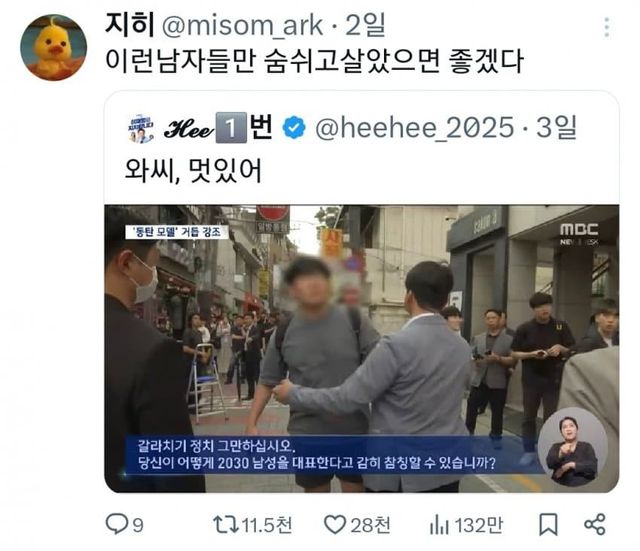Click the 132만 view count
The width and height of the screenshot is (640, 551).
tap(479, 525)
